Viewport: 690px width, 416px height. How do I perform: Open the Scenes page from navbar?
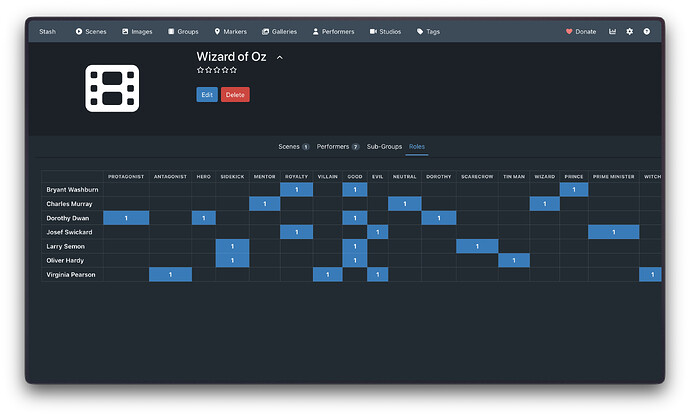pyautogui.click(x=91, y=32)
